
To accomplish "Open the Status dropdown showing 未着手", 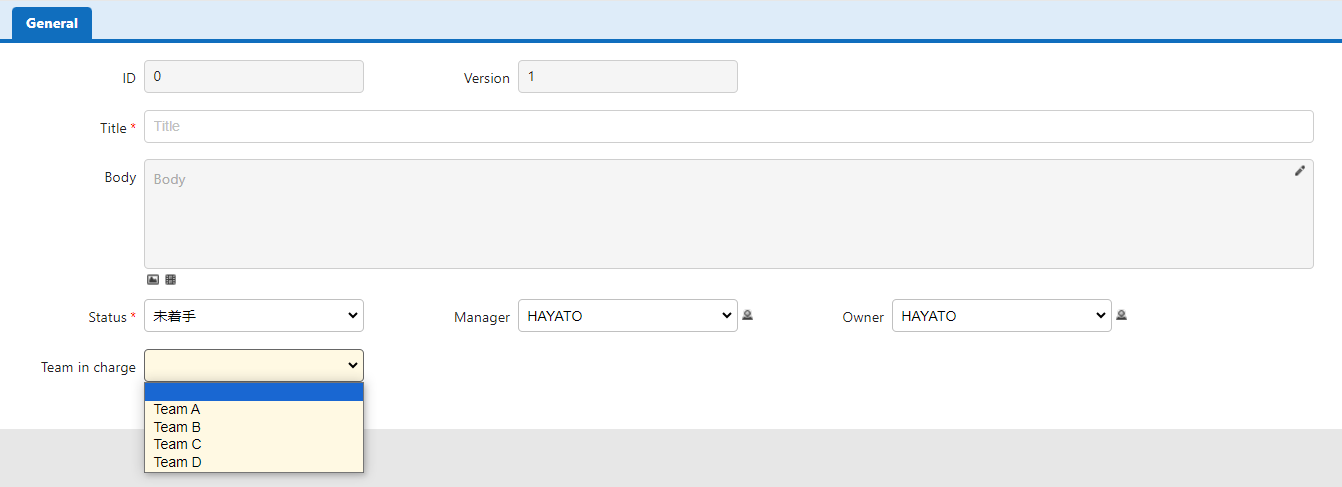I will pyautogui.click(x=254, y=316).
